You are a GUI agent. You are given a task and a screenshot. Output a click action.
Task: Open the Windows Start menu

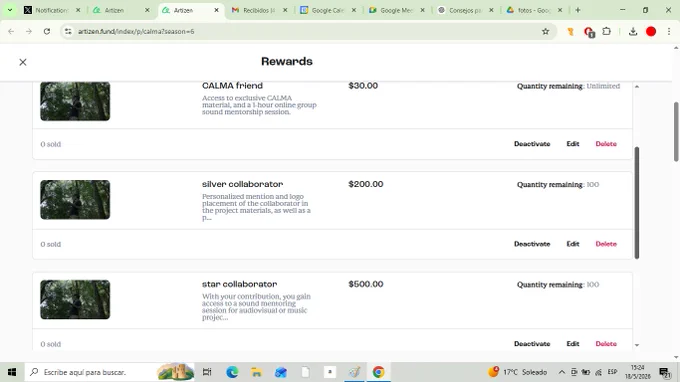tap(12, 372)
